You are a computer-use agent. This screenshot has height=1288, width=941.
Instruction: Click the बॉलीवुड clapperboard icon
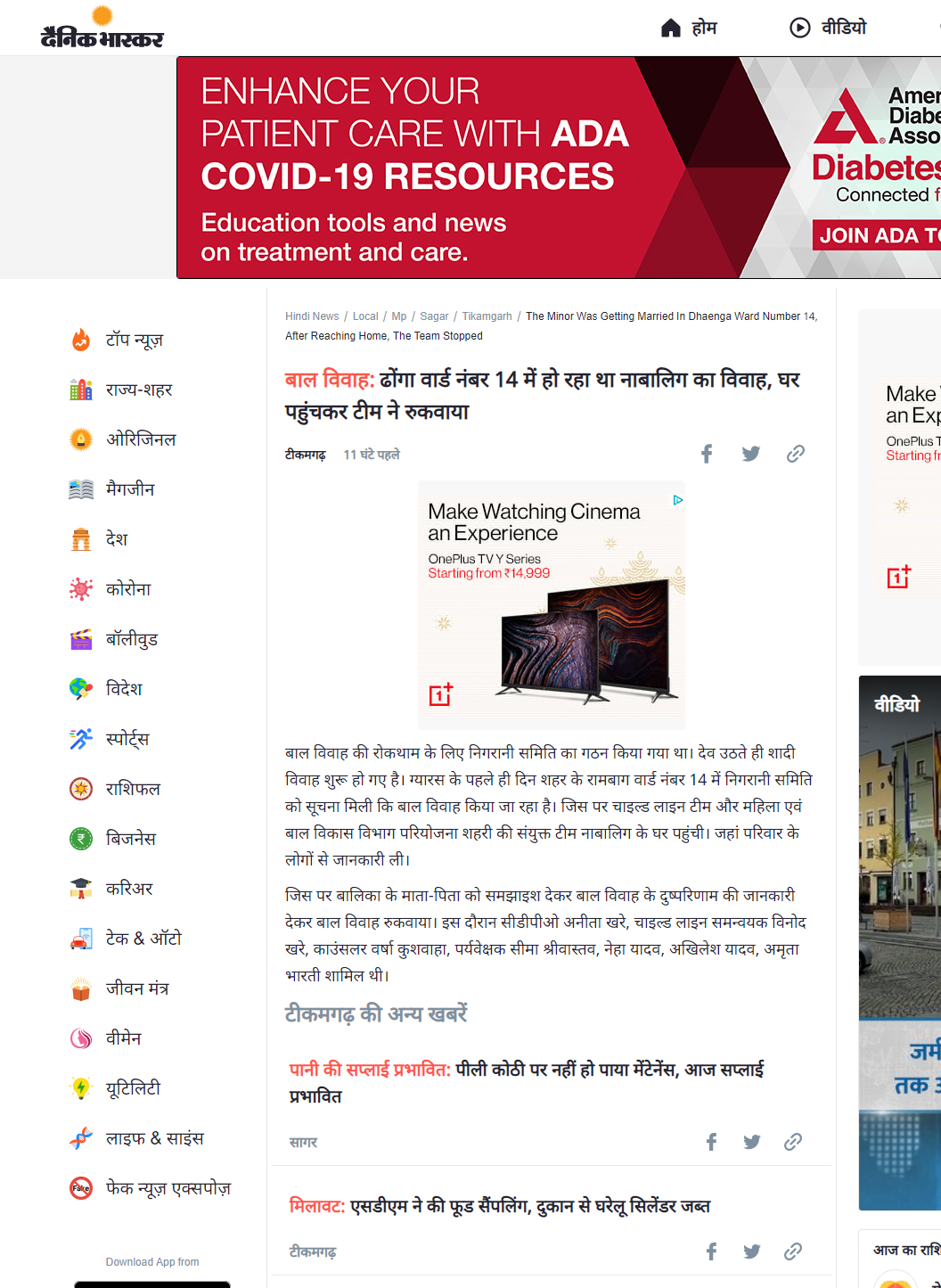pos(81,639)
